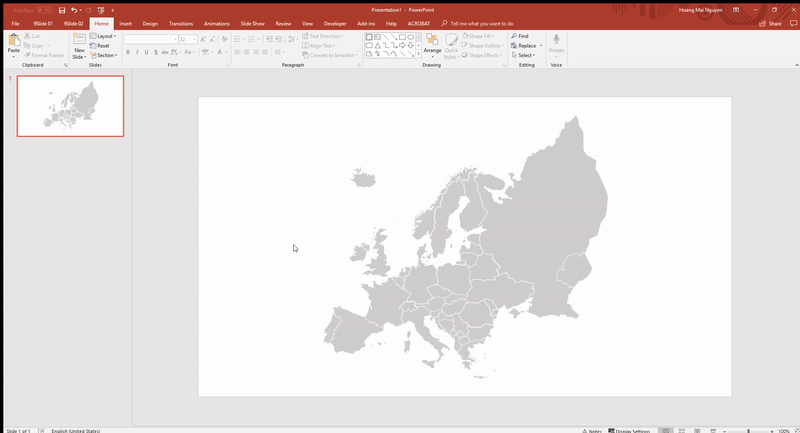The height and width of the screenshot is (433, 800).
Task: Expand Customize Quick Access Toolbar arrow
Action: [112, 10]
